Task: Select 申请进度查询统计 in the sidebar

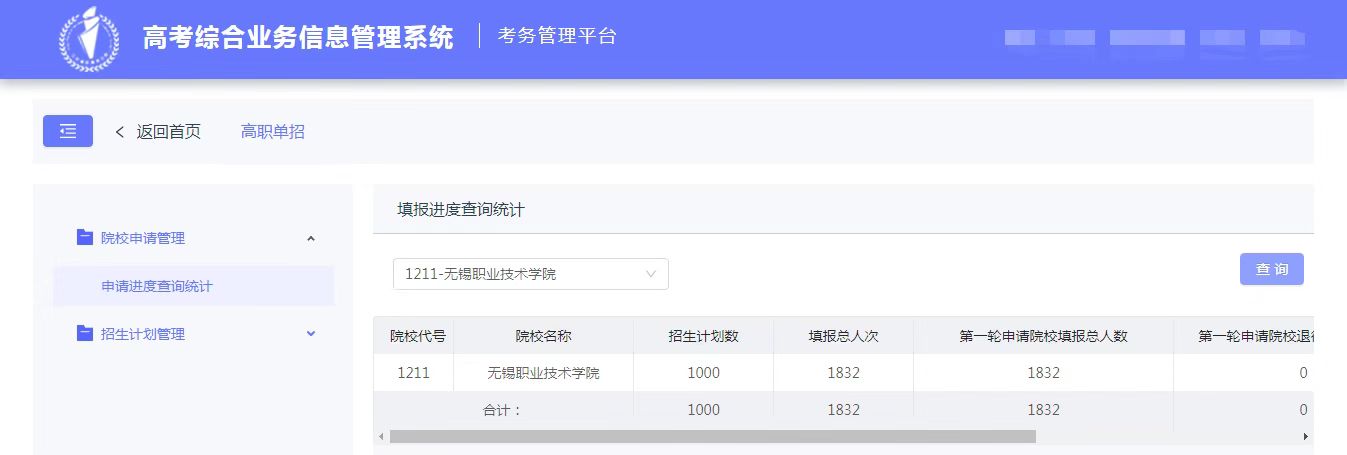Action: tap(157, 286)
